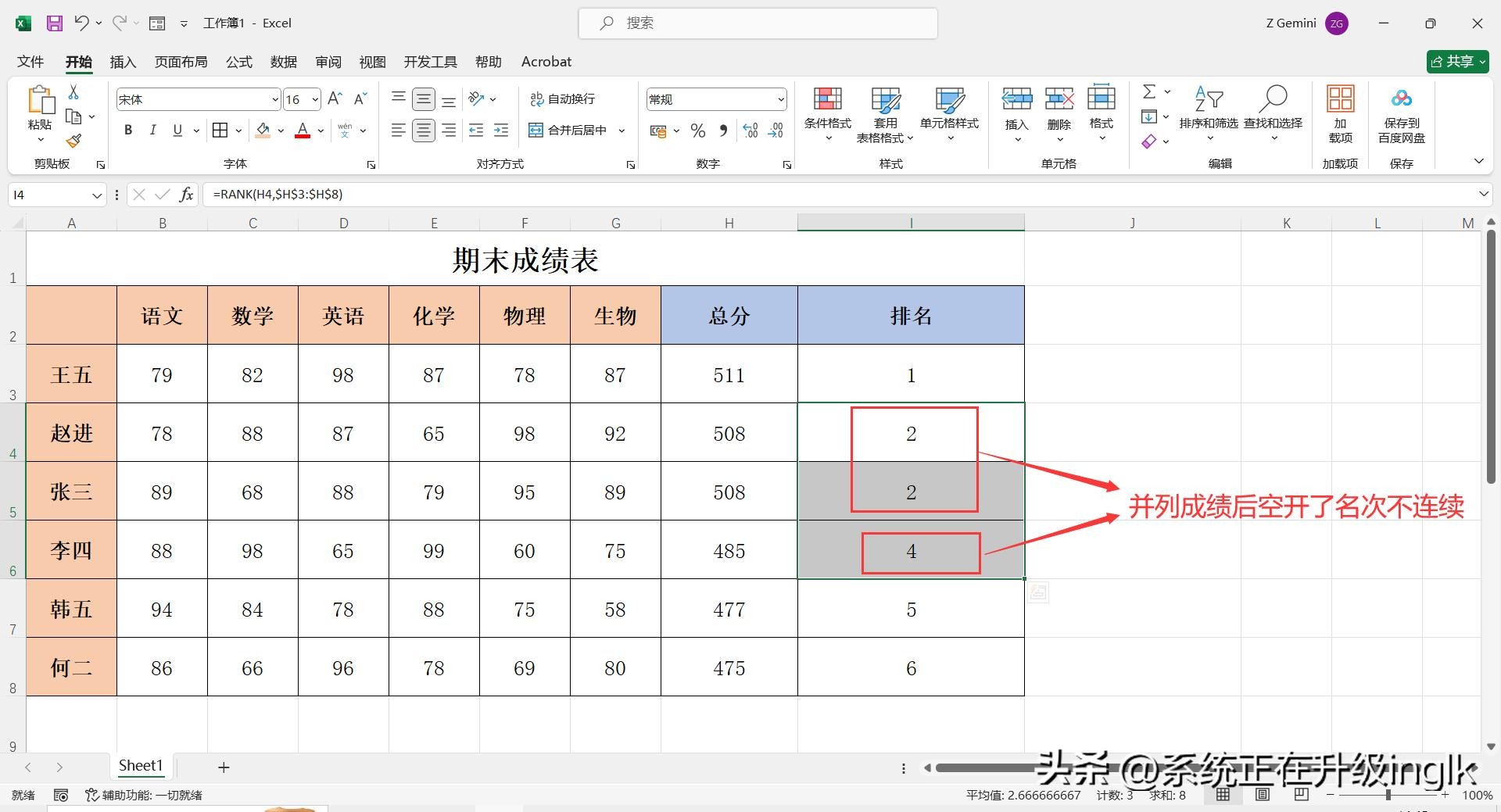
Task: Click the 共享 (Share) button
Action: pyautogui.click(x=1457, y=62)
